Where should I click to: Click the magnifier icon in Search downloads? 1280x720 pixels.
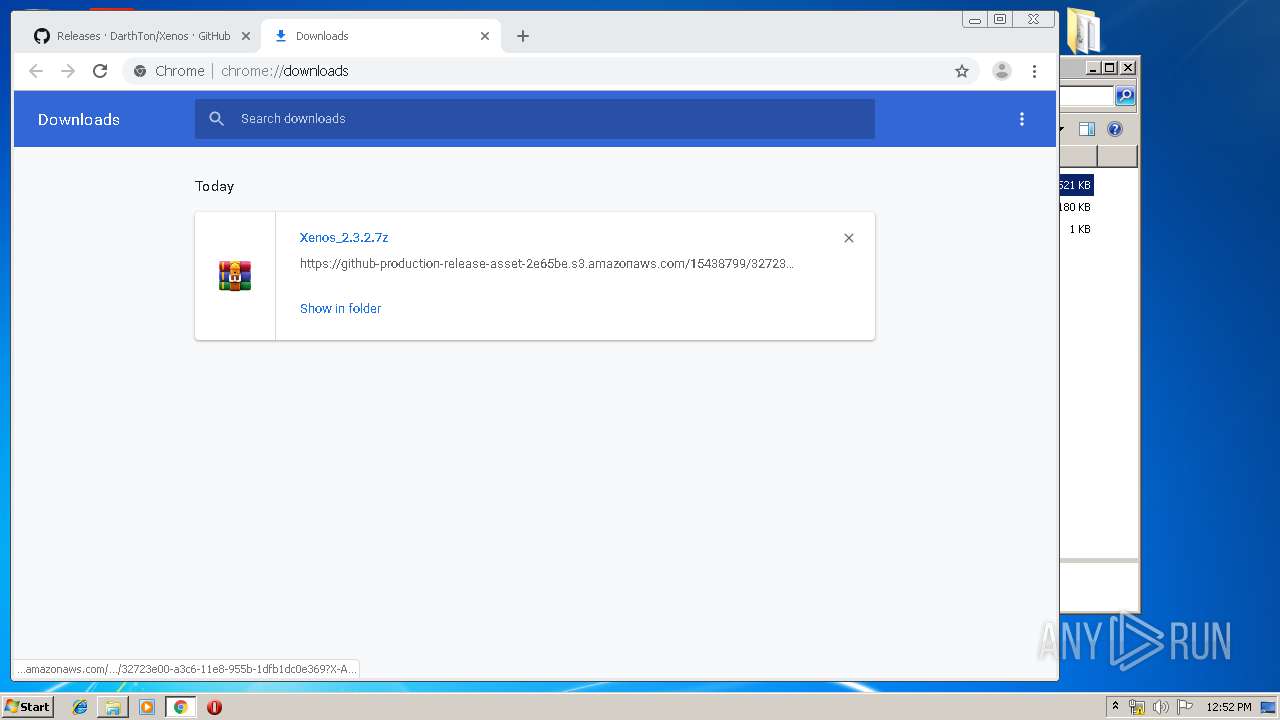pyautogui.click(x=216, y=119)
